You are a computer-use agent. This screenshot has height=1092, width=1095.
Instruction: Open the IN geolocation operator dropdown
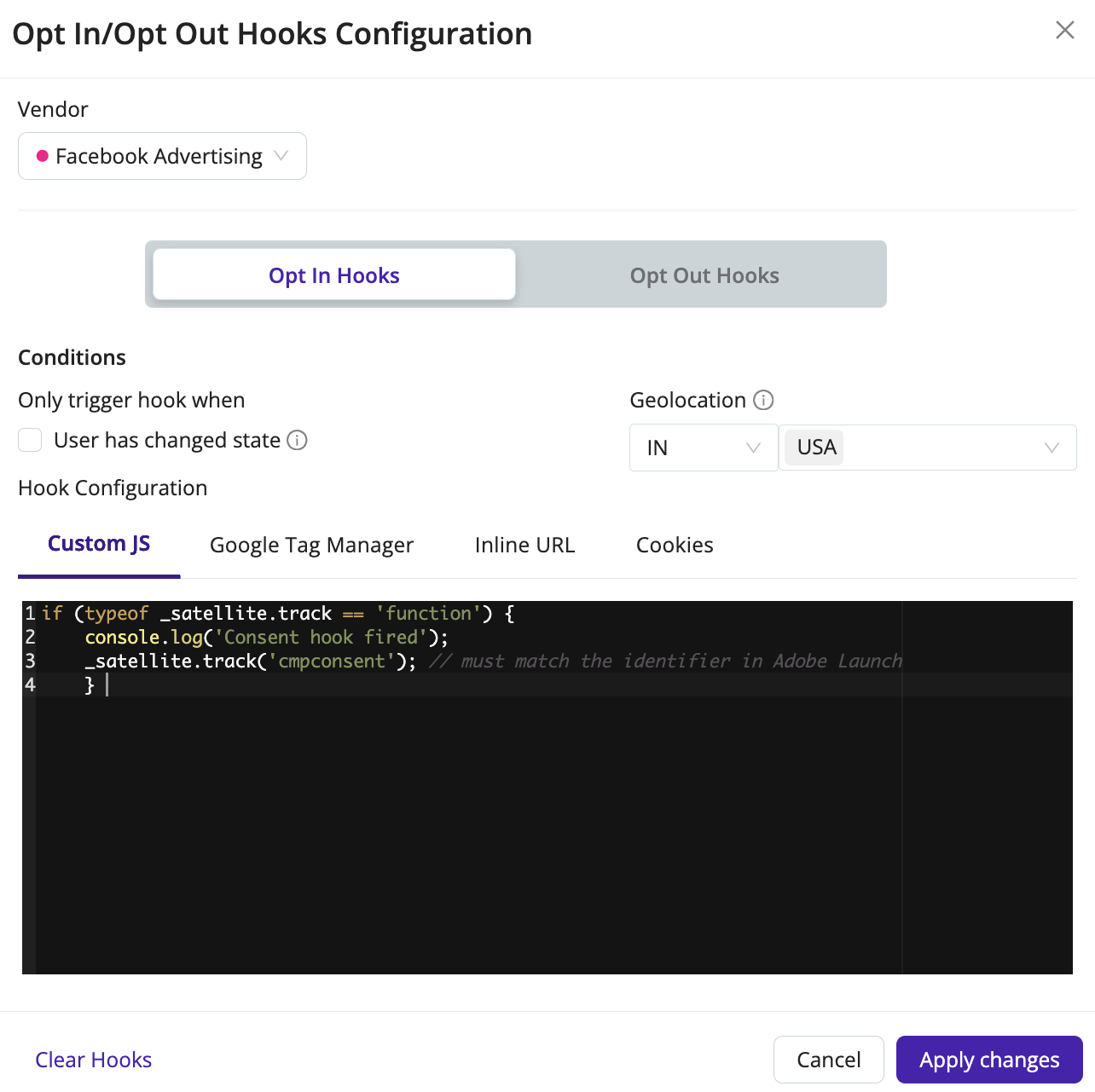[704, 448]
